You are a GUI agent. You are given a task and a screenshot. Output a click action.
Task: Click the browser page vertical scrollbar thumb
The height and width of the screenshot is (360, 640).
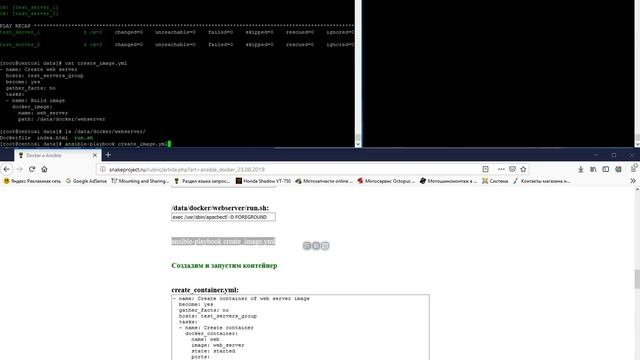(637, 279)
